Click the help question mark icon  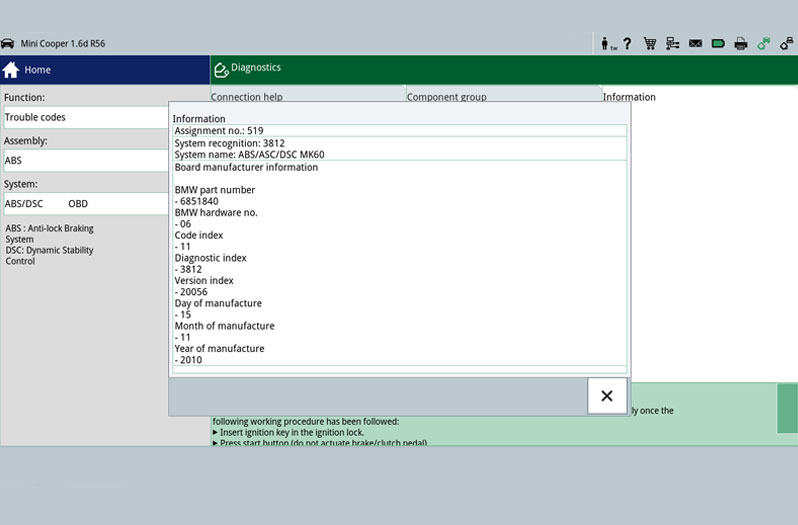(627, 44)
